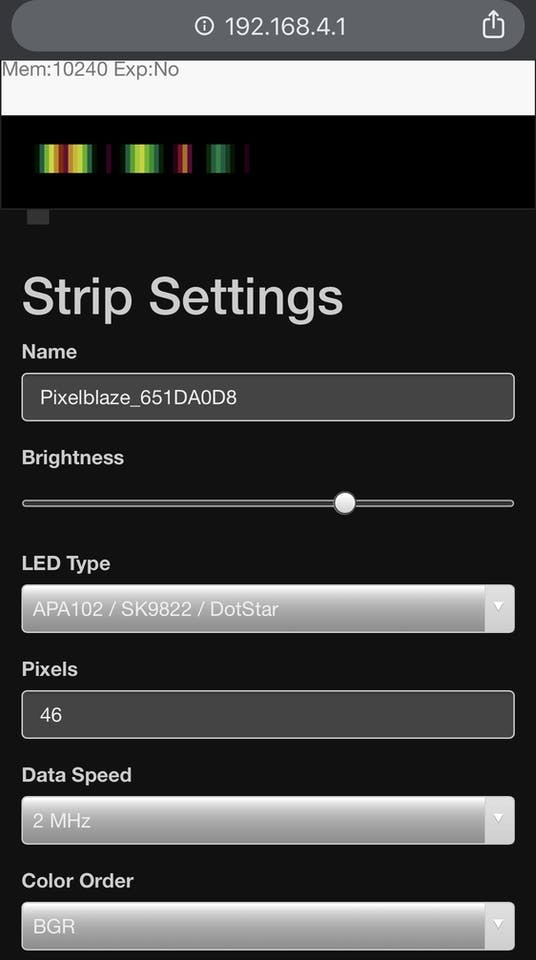536x960 pixels.
Task: Focus the Name field containing Pixelblaze_651DA0D8
Action: coord(268,397)
